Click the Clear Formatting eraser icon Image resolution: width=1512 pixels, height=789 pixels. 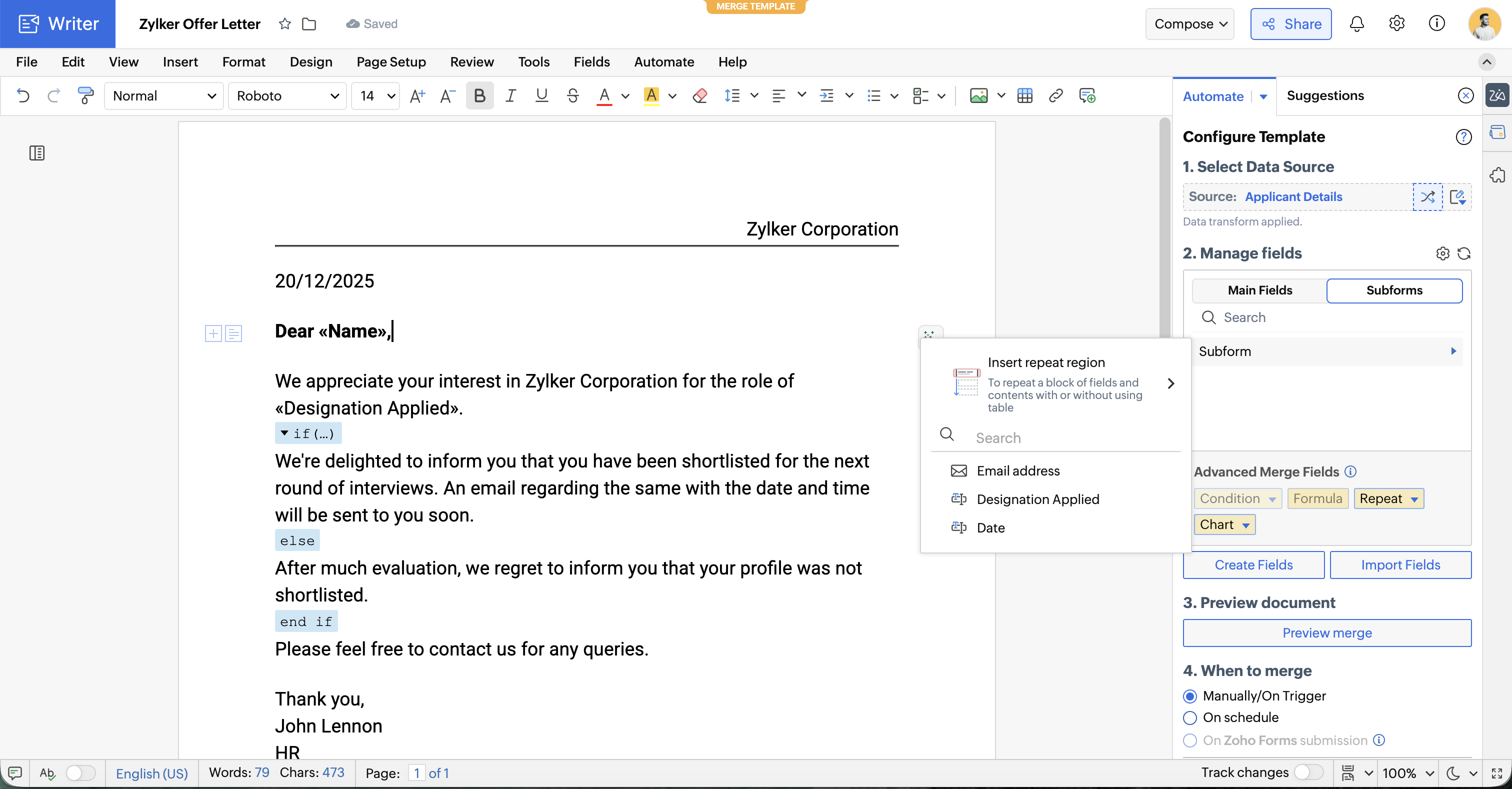click(x=699, y=95)
